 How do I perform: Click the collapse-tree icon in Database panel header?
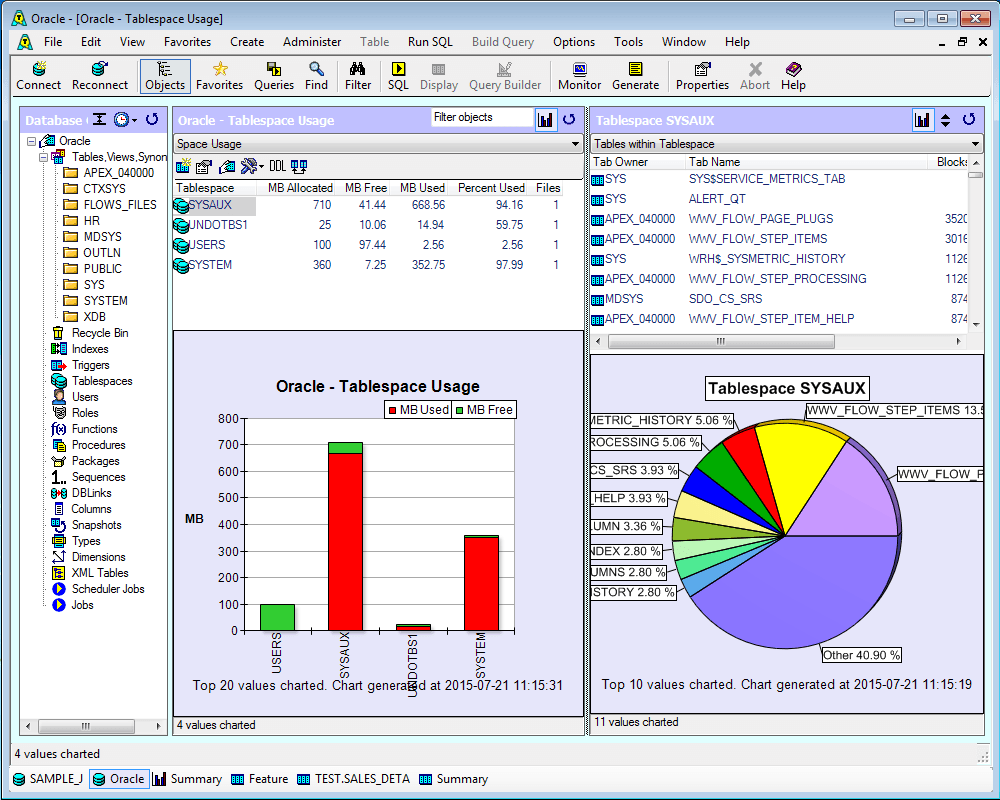[99, 119]
